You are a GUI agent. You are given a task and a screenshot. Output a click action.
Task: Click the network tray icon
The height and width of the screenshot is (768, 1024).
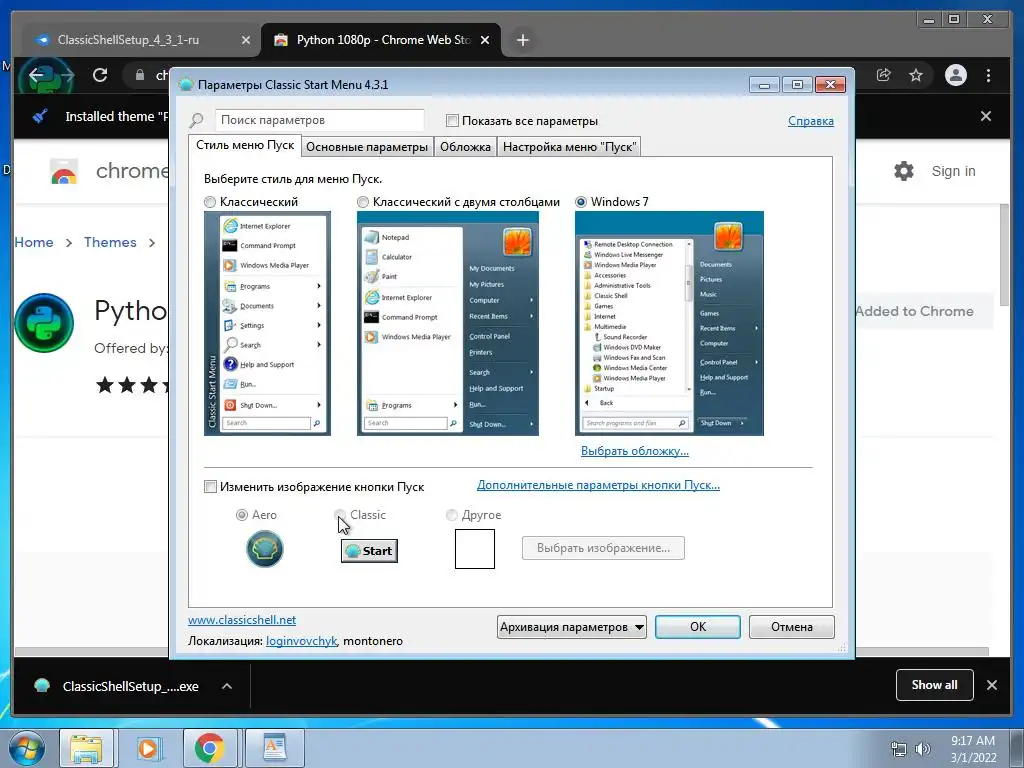coord(899,749)
